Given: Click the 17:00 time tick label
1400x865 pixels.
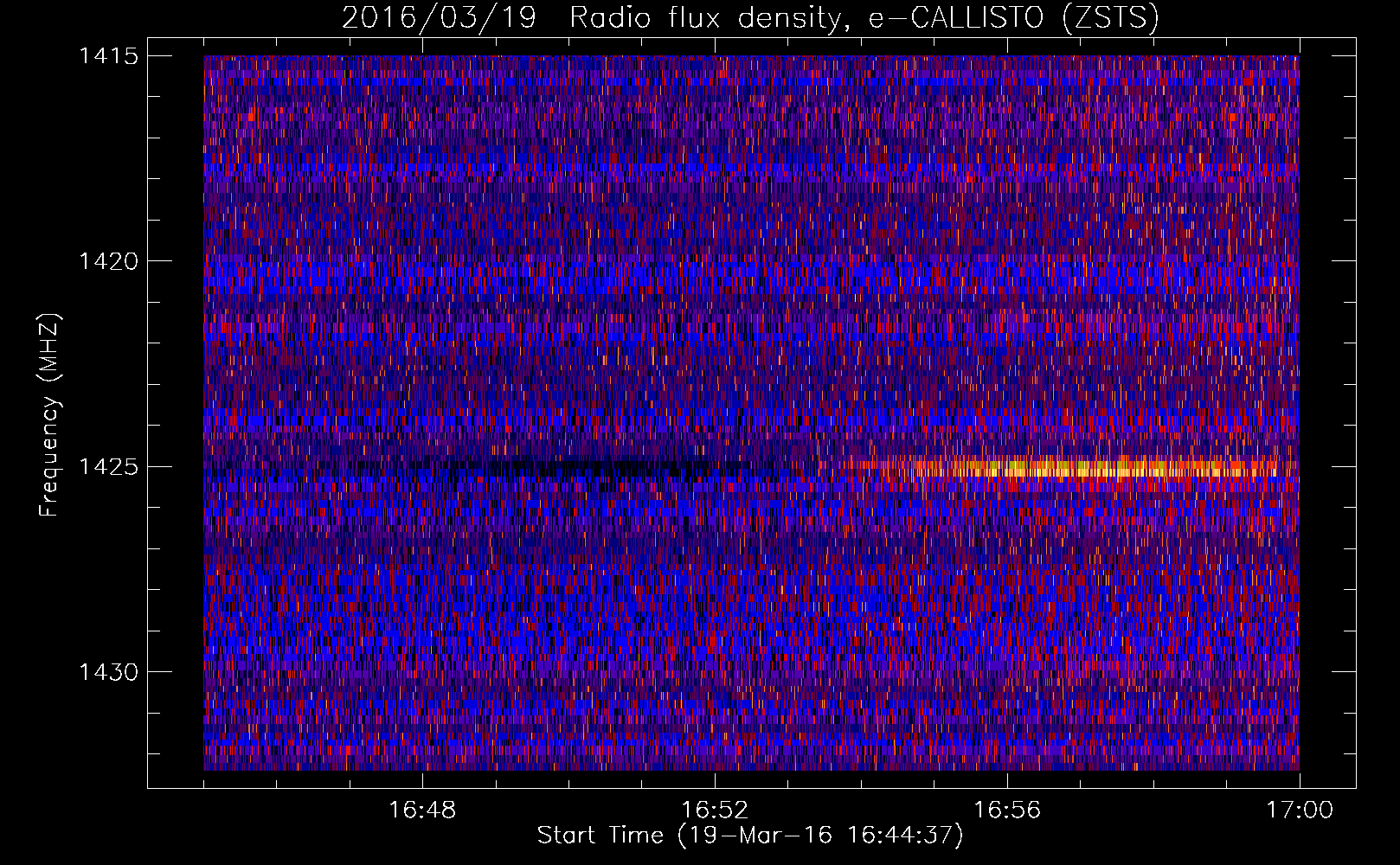Looking at the screenshot, I should (x=1300, y=811).
